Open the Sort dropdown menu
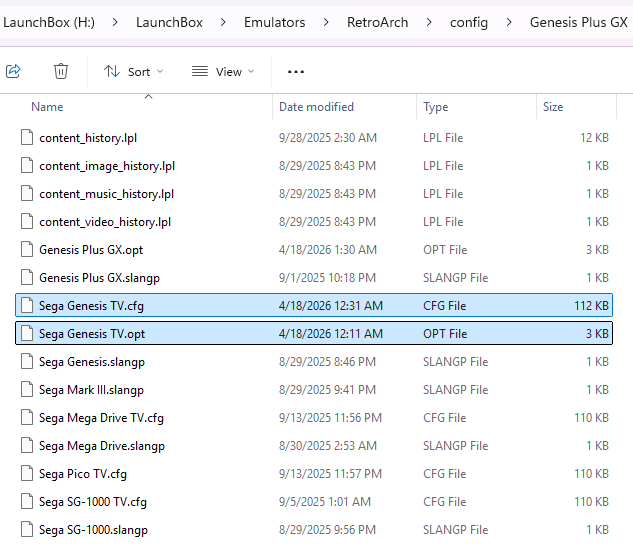 134,72
